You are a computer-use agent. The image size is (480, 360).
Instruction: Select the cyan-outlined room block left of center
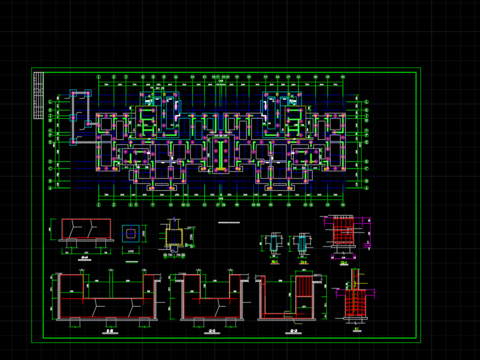[159, 115]
